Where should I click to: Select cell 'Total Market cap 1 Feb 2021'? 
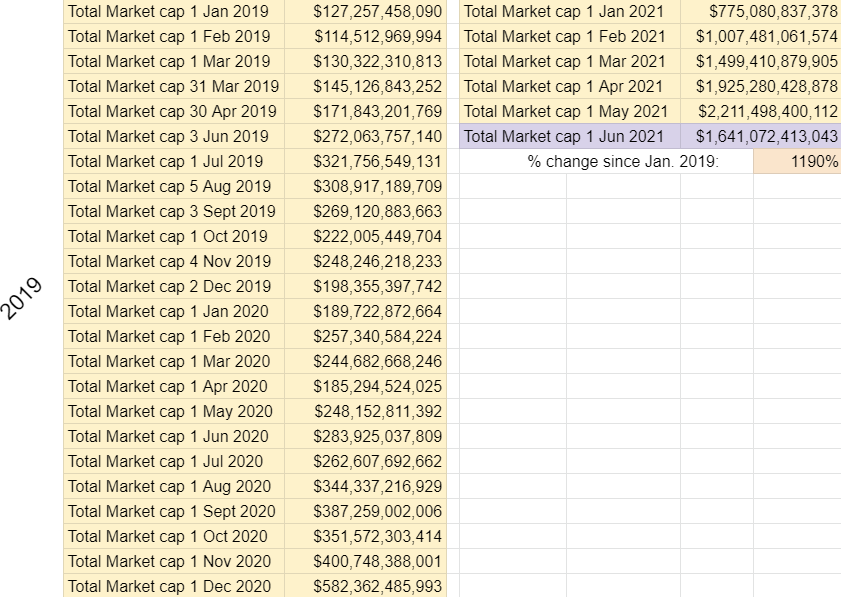coord(570,36)
